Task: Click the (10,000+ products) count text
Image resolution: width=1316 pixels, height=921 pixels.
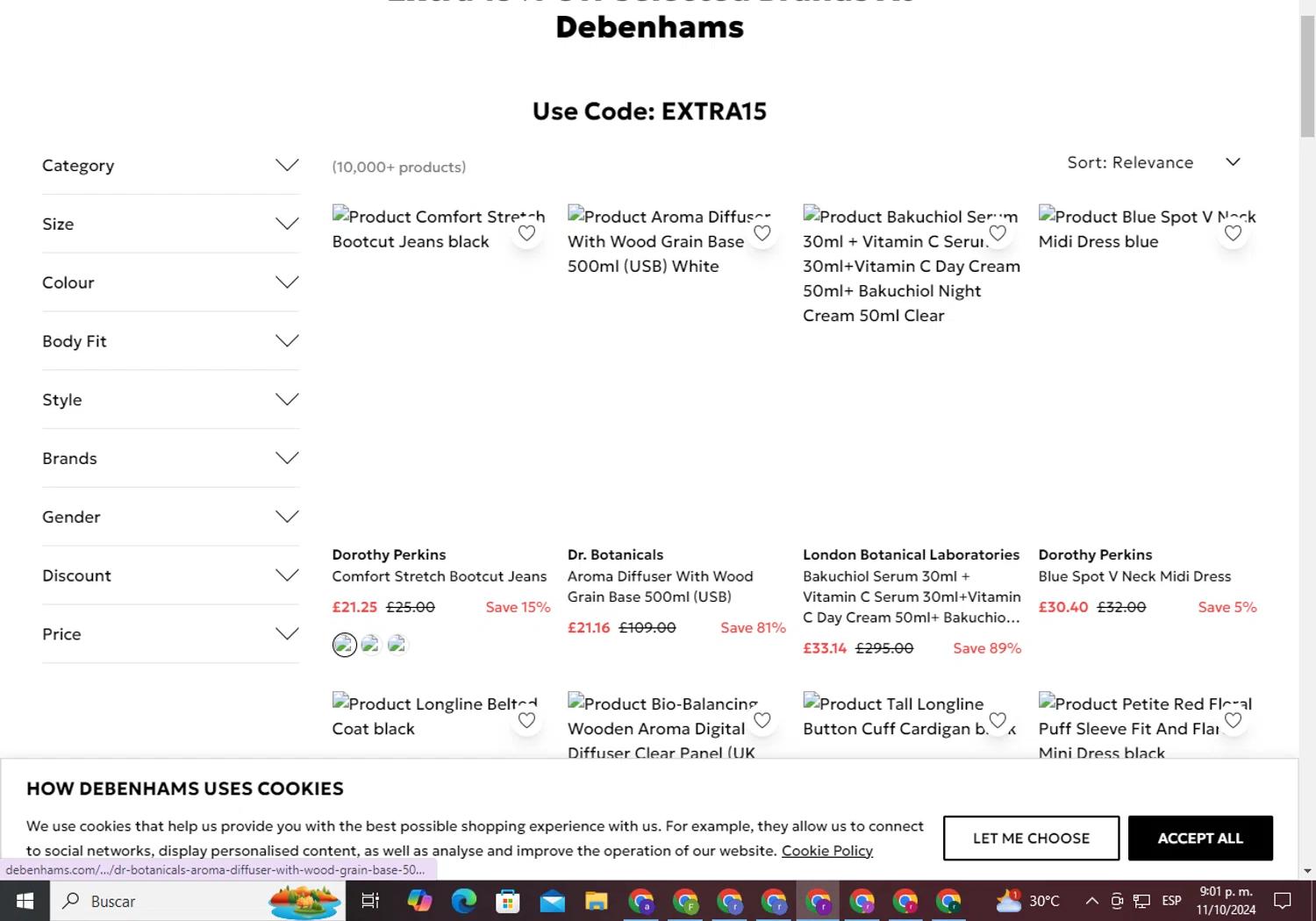Action: [399, 167]
